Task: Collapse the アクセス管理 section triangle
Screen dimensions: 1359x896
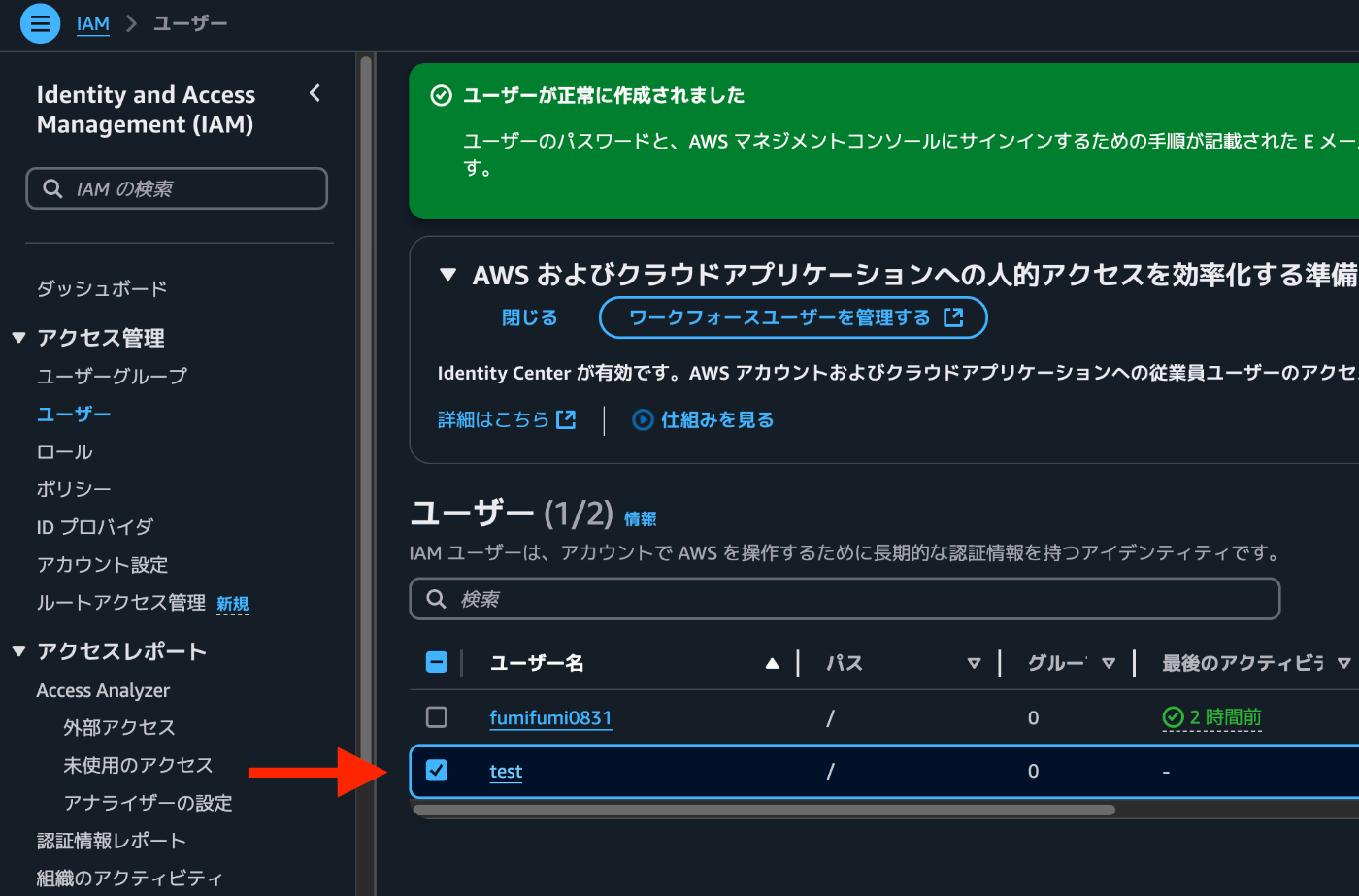Action: pyautogui.click(x=18, y=338)
